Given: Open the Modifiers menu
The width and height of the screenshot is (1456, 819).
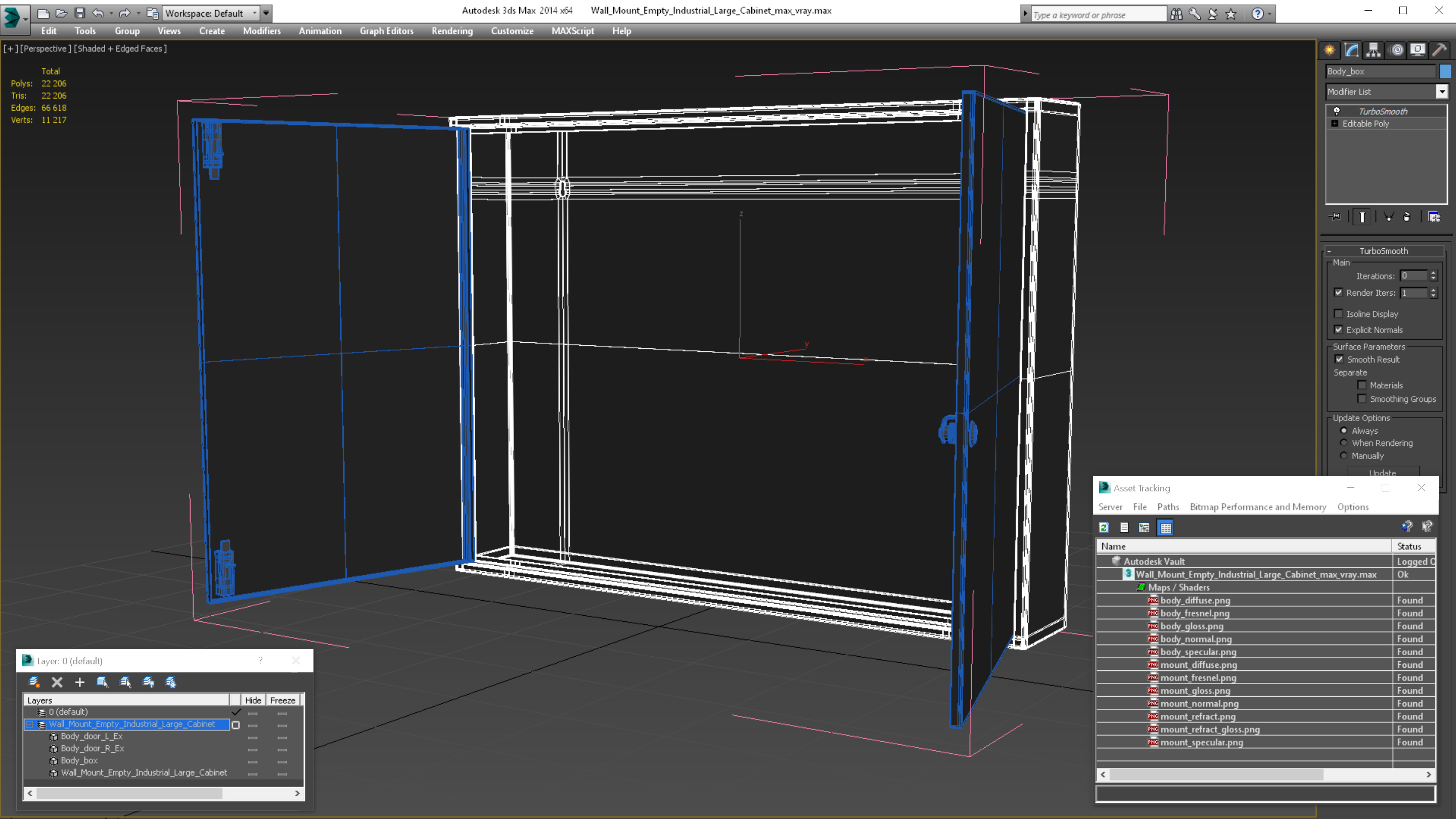Looking at the screenshot, I should tap(262, 31).
